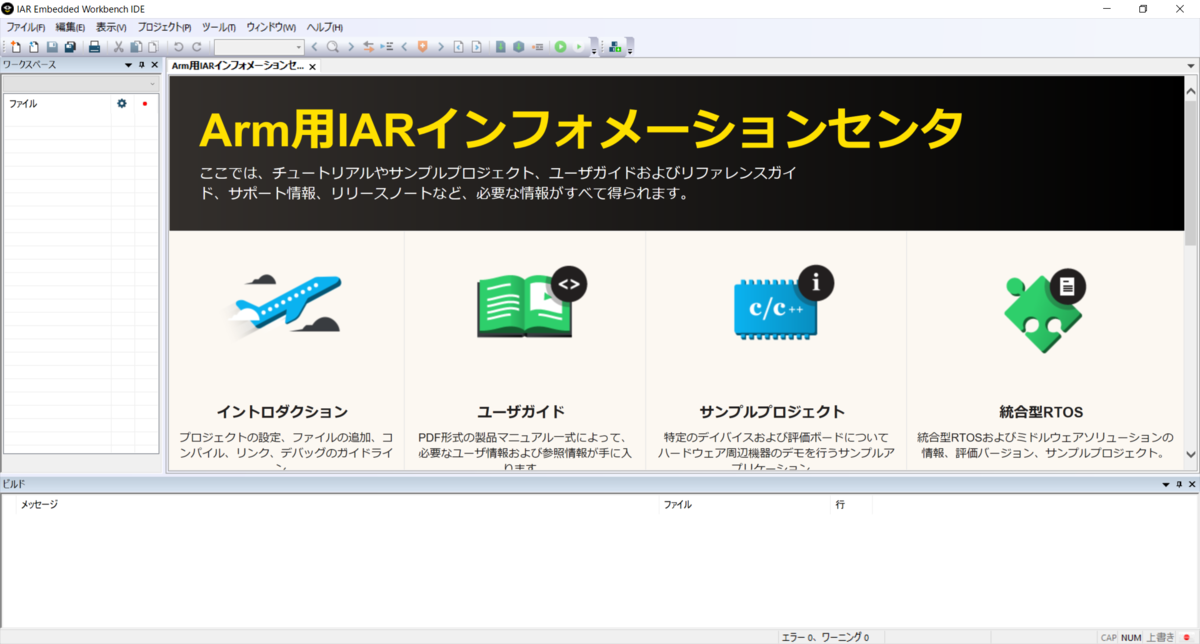
Task: Click the Cut scissors icon
Action: 118,47
